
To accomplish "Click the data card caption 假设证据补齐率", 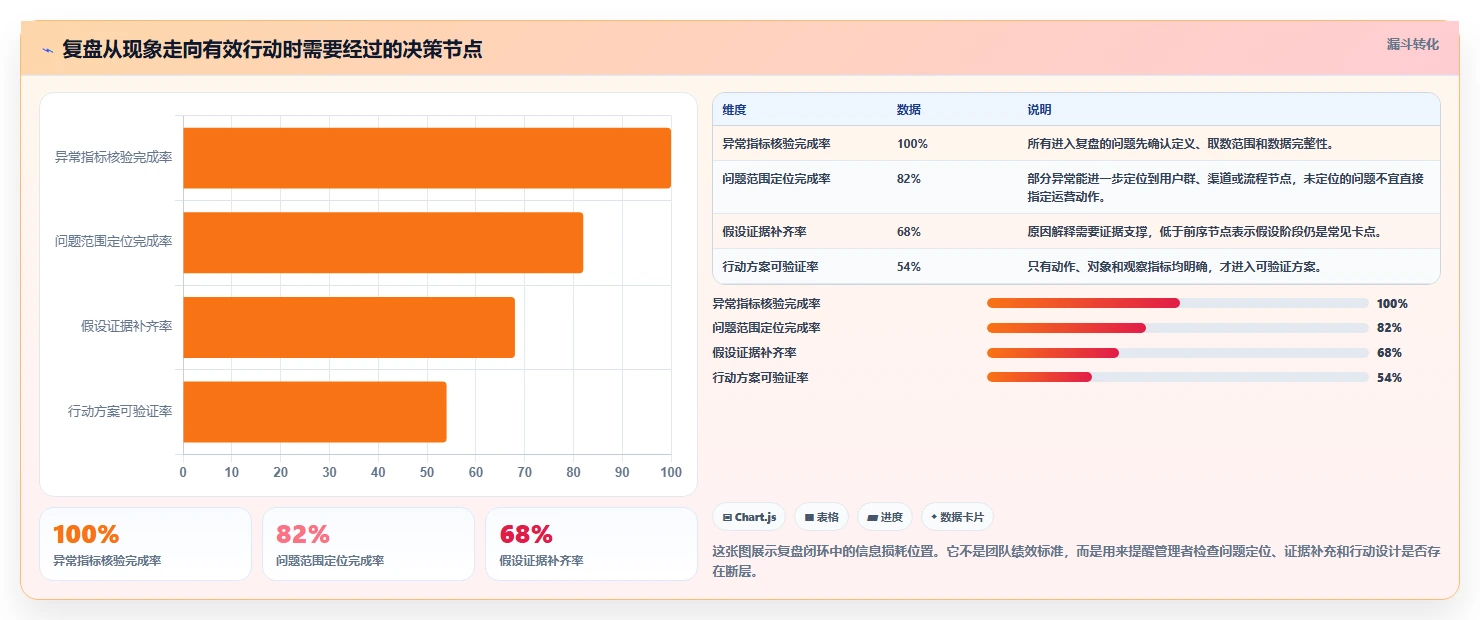I will [x=541, y=561].
